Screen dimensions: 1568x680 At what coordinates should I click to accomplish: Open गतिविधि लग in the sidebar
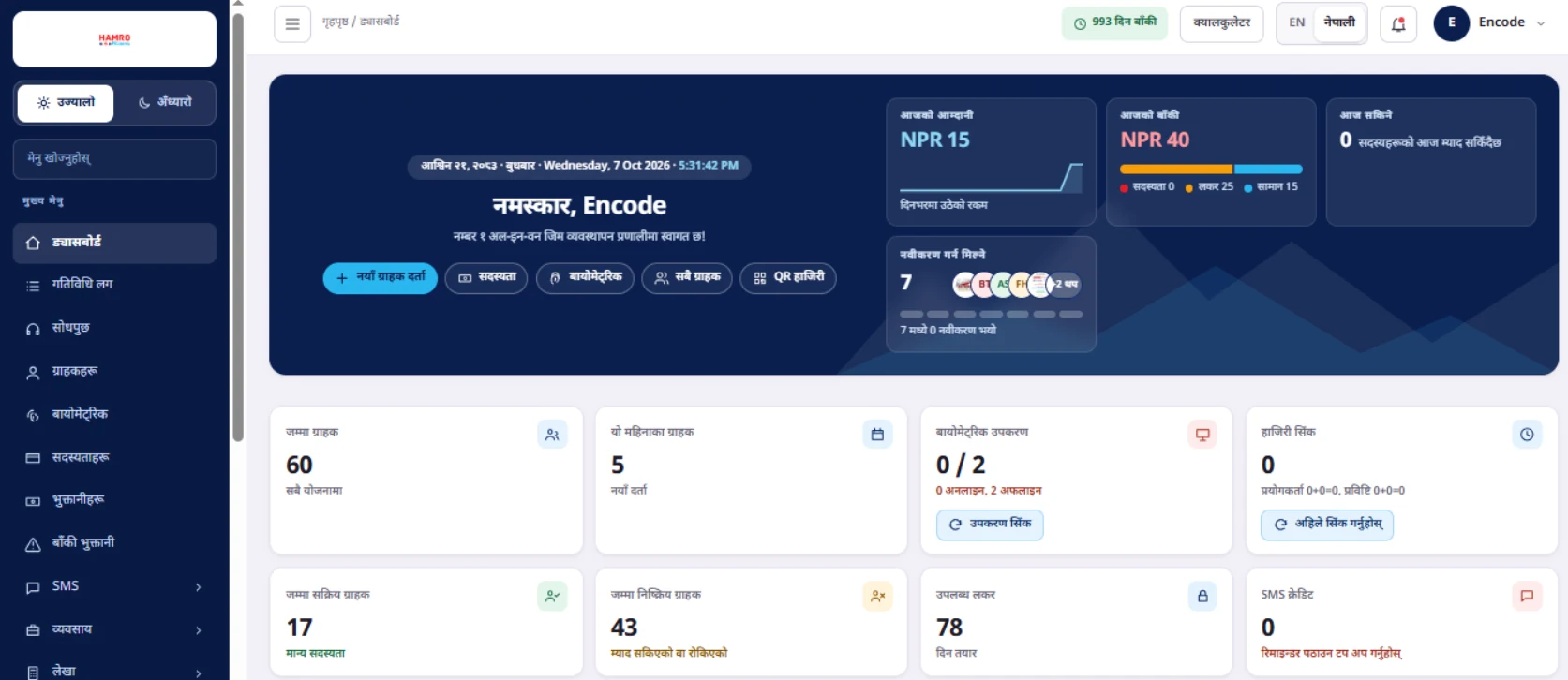pos(114,285)
